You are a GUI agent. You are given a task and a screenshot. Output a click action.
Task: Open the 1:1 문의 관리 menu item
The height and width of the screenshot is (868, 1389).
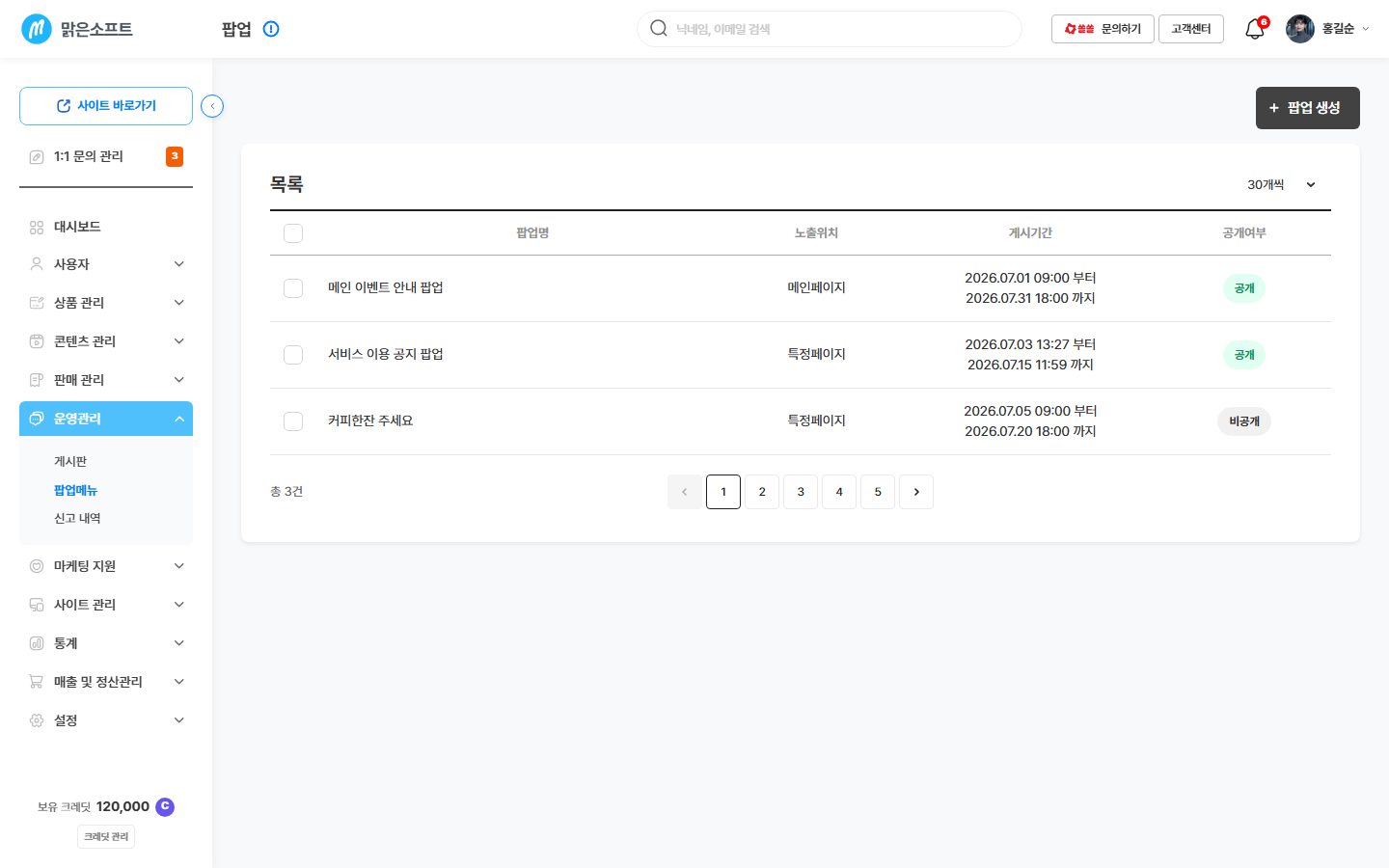pyautogui.click(x=106, y=156)
